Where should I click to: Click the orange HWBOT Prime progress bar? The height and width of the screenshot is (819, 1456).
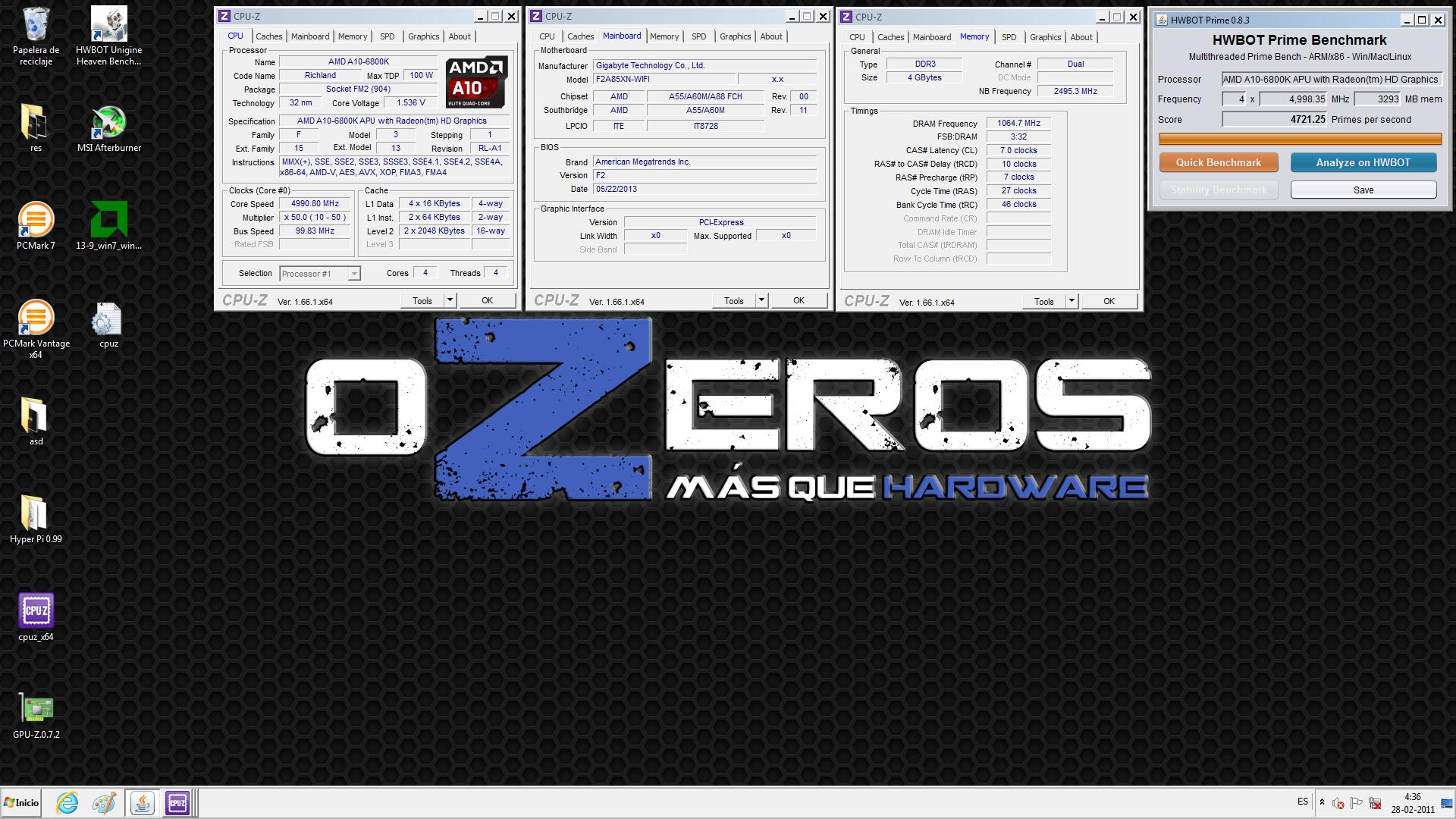pyautogui.click(x=1300, y=139)
